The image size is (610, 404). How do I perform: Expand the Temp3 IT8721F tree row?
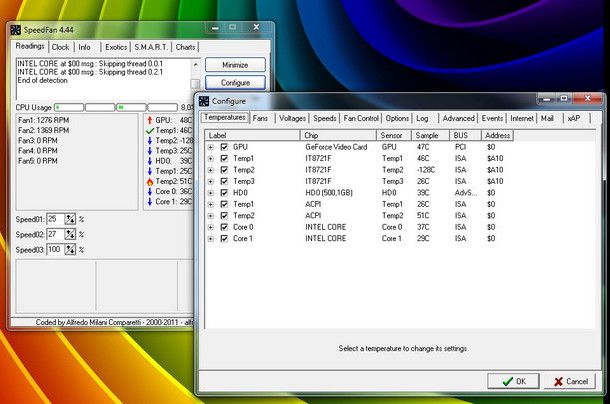tap(211, 182)
